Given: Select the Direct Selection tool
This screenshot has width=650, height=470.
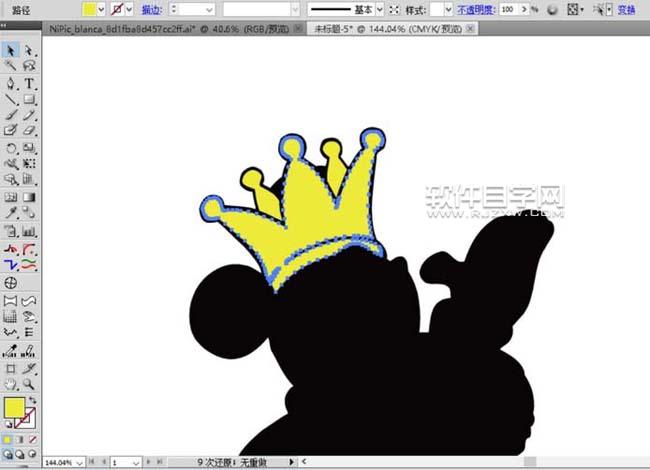Looking at the screenshot, I should (x=29, y=51).
